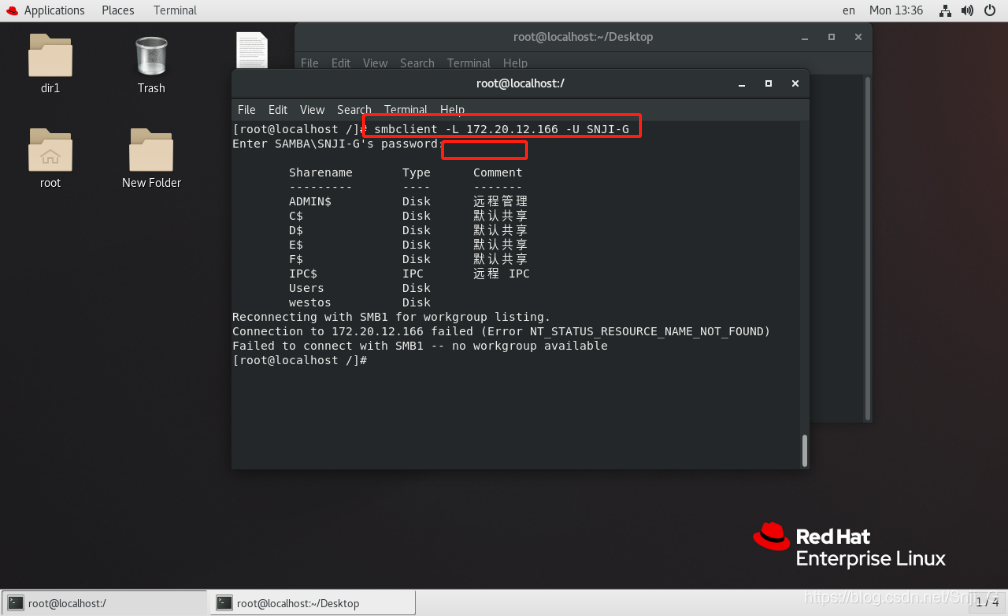Image resolution: width=1008 pixels, height=616 pixels.
Task: Open the root home folder icon
Action: 50,150
